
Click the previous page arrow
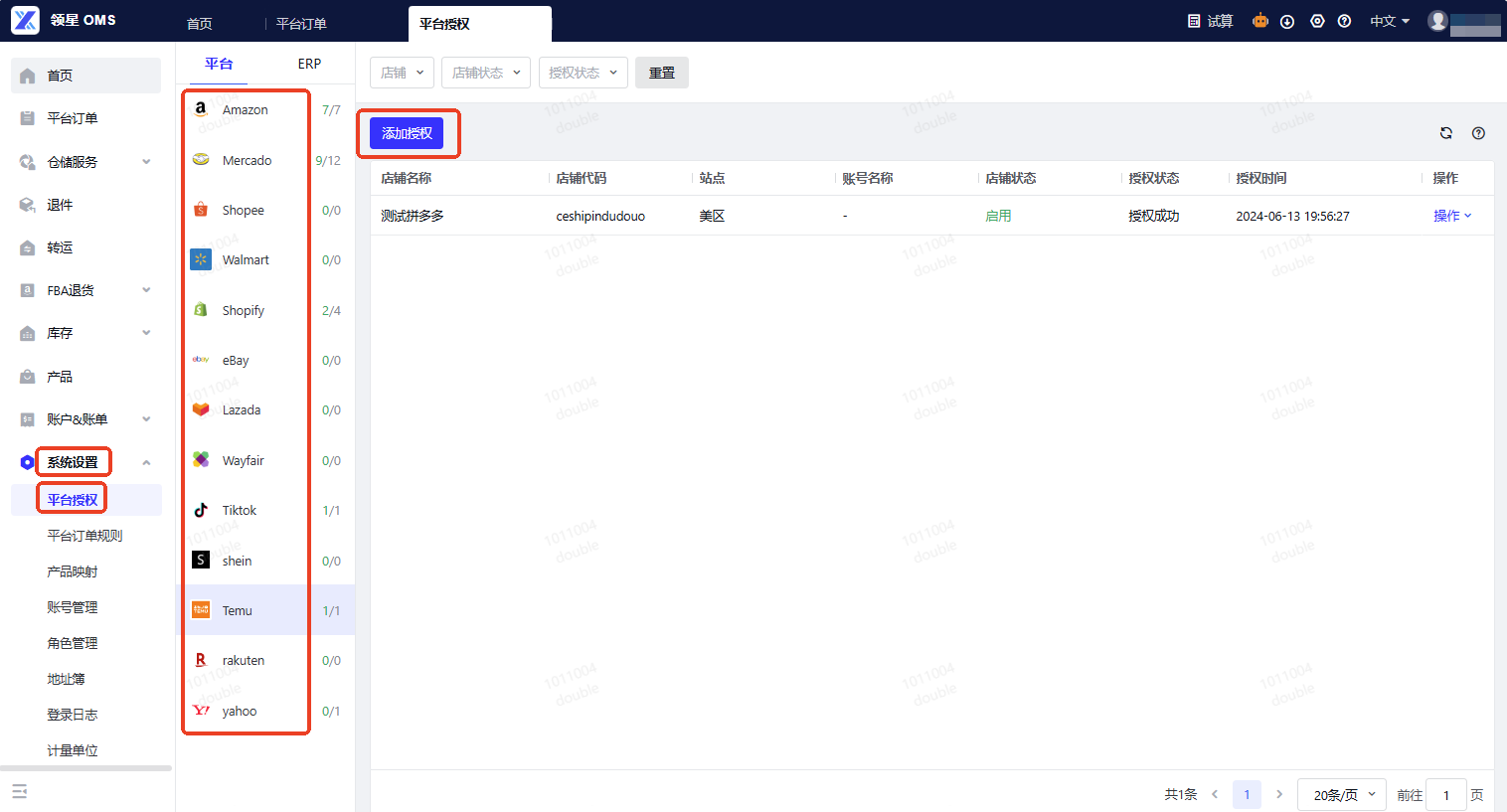pyautogui.click(x=1215, y=794)
